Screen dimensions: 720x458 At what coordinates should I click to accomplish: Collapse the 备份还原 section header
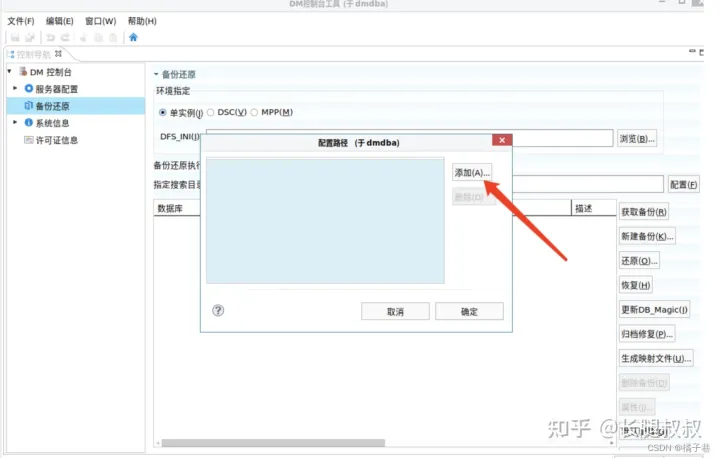coord(156,74)
